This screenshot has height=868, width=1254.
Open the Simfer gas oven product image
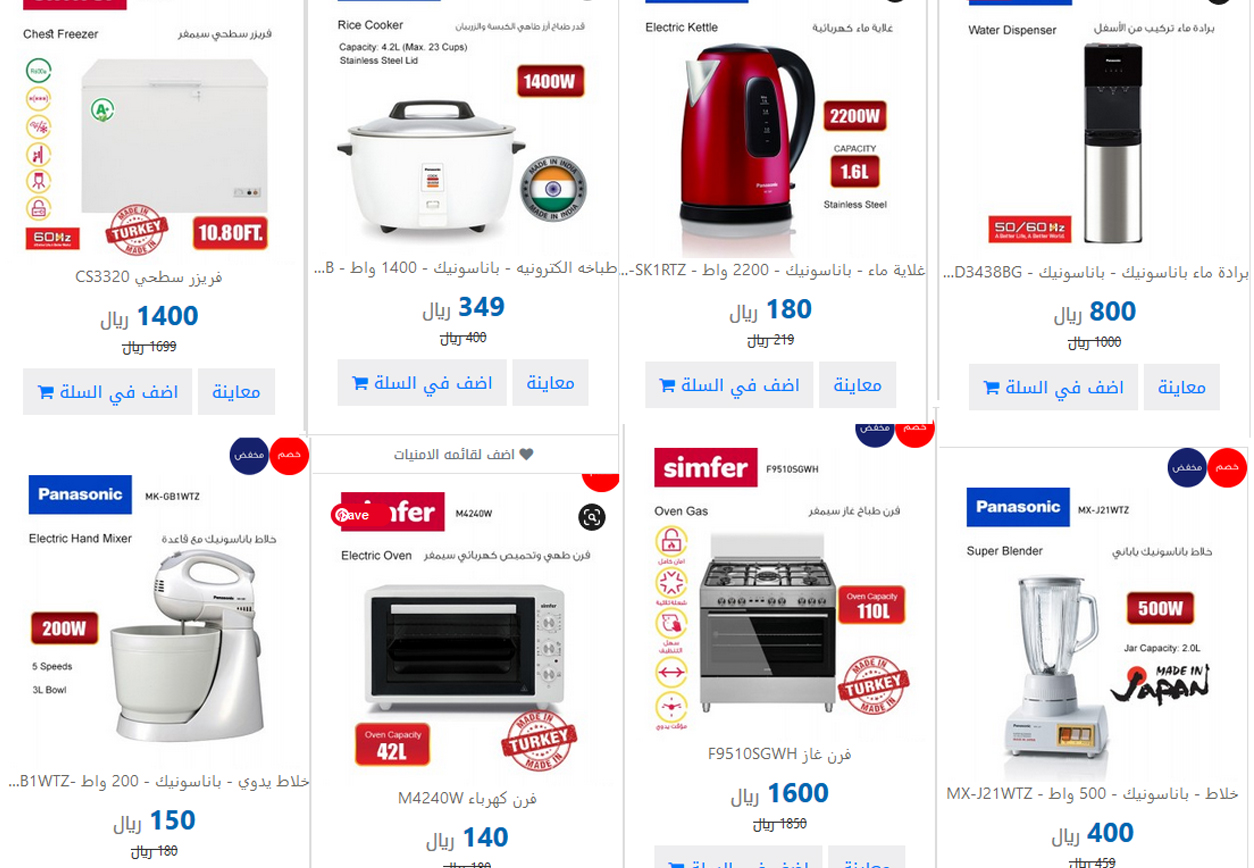pyautogui.click(x=779, y=588)
